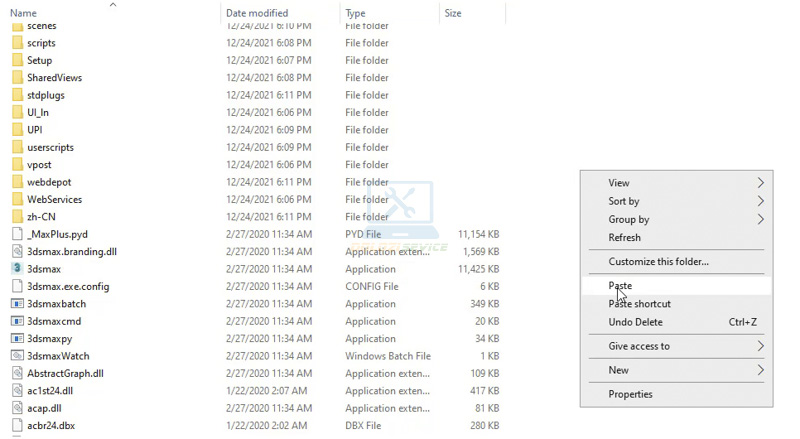This screenshot has height=439, width=800.
Task: Click the acap.dll file icon
Action: click(x=17, y=408)
